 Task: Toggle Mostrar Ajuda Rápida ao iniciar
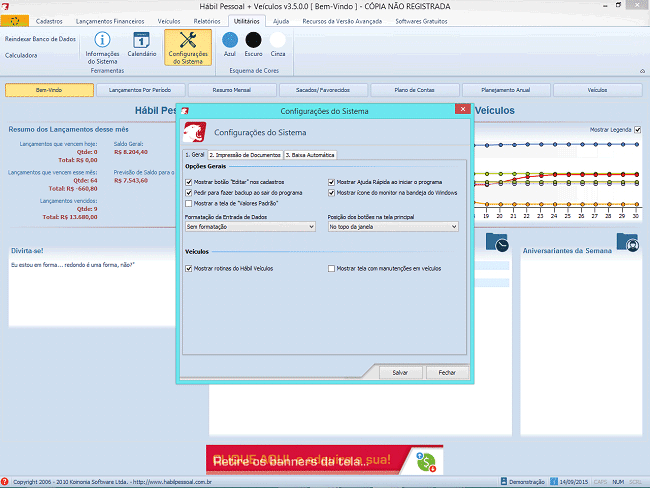click(331, 182)
